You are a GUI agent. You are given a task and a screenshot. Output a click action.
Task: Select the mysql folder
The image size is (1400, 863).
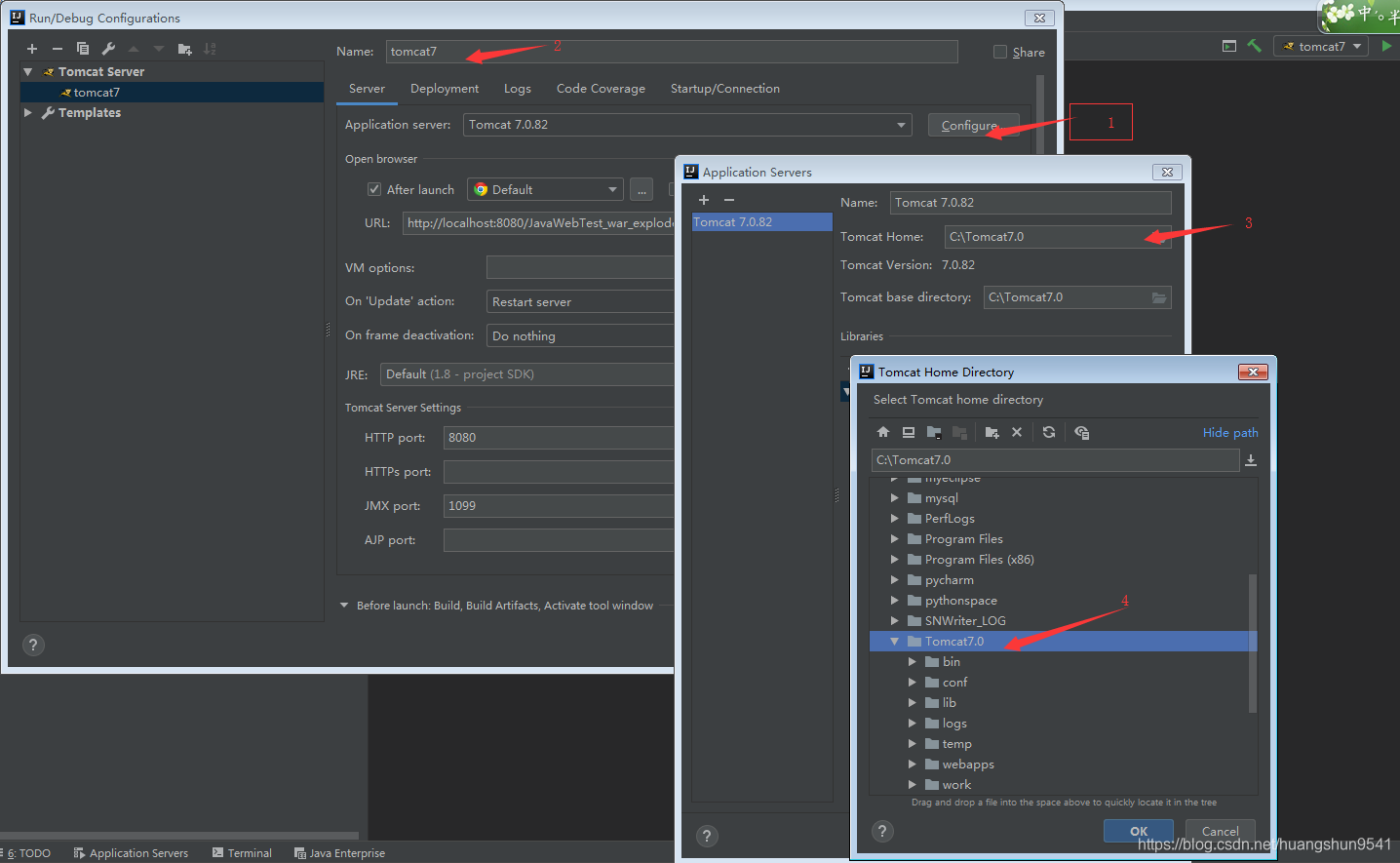click(x=941, y=498)
